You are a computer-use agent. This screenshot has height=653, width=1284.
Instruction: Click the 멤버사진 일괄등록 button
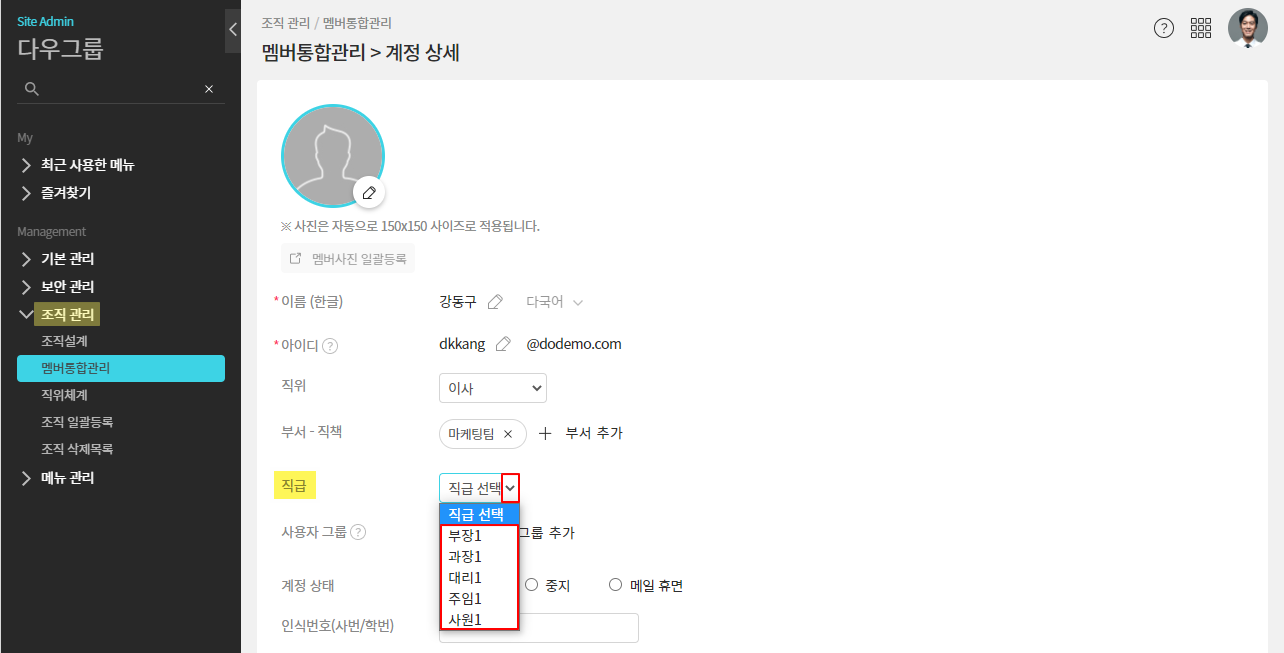pos(348,258)
